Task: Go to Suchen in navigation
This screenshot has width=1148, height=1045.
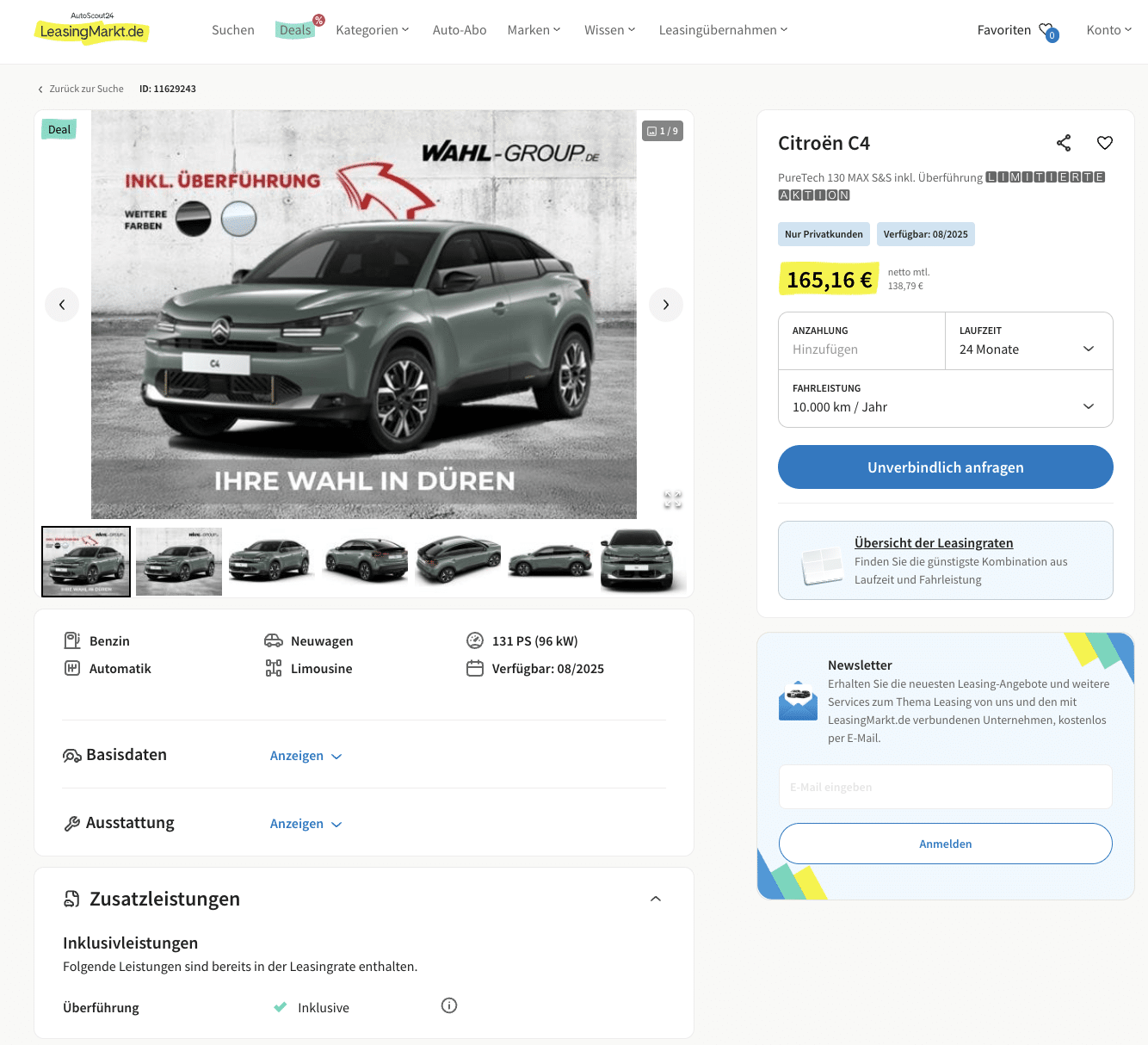Action: [233, 30]
